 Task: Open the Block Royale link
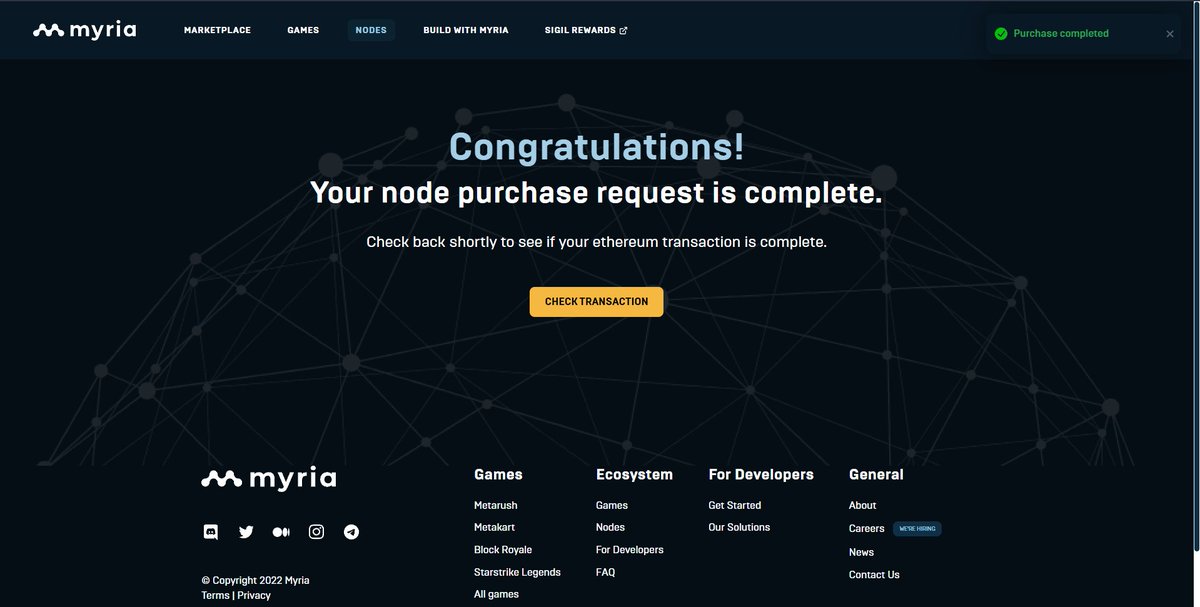503,550
